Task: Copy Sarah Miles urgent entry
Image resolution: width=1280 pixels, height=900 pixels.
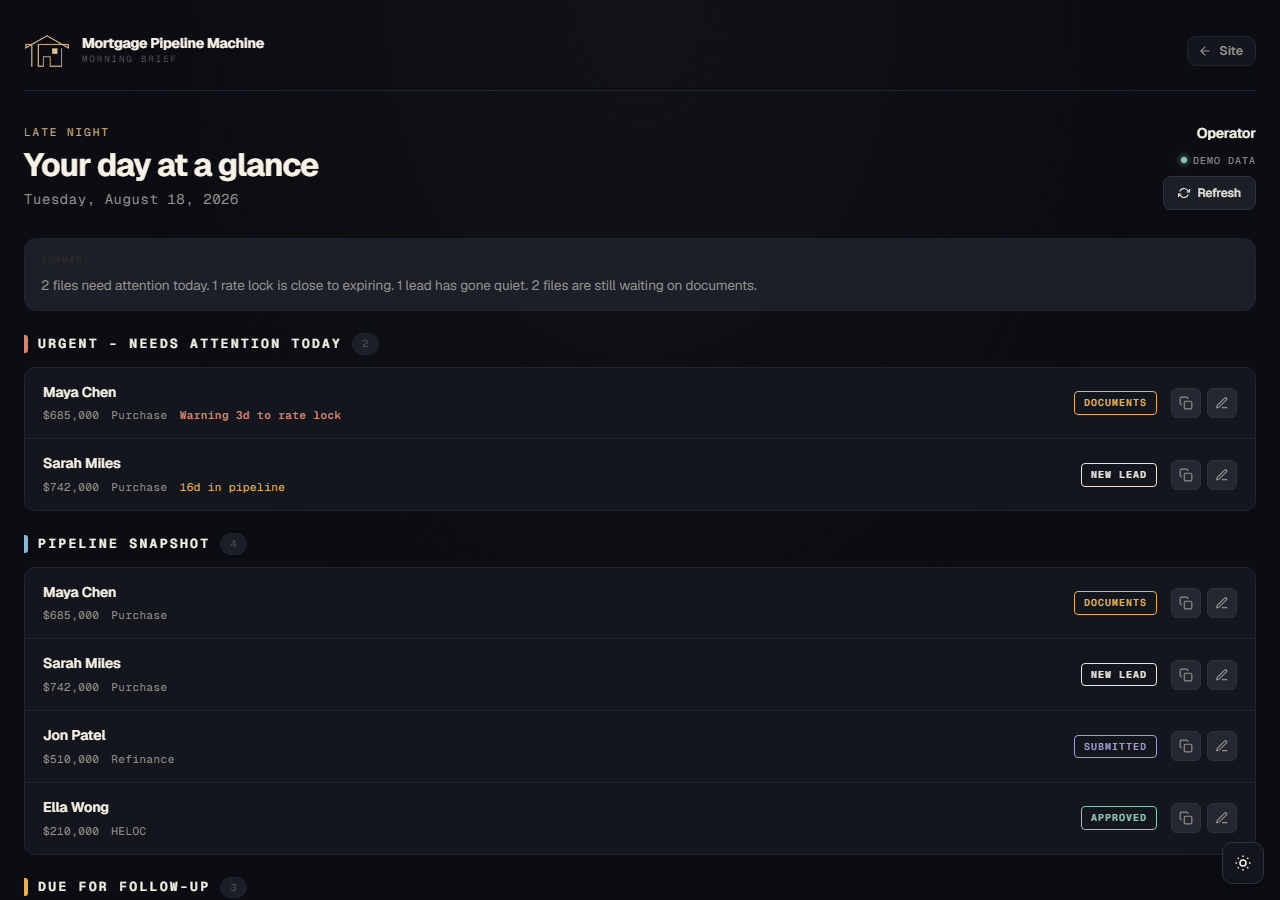Action: pos(1186,475)
